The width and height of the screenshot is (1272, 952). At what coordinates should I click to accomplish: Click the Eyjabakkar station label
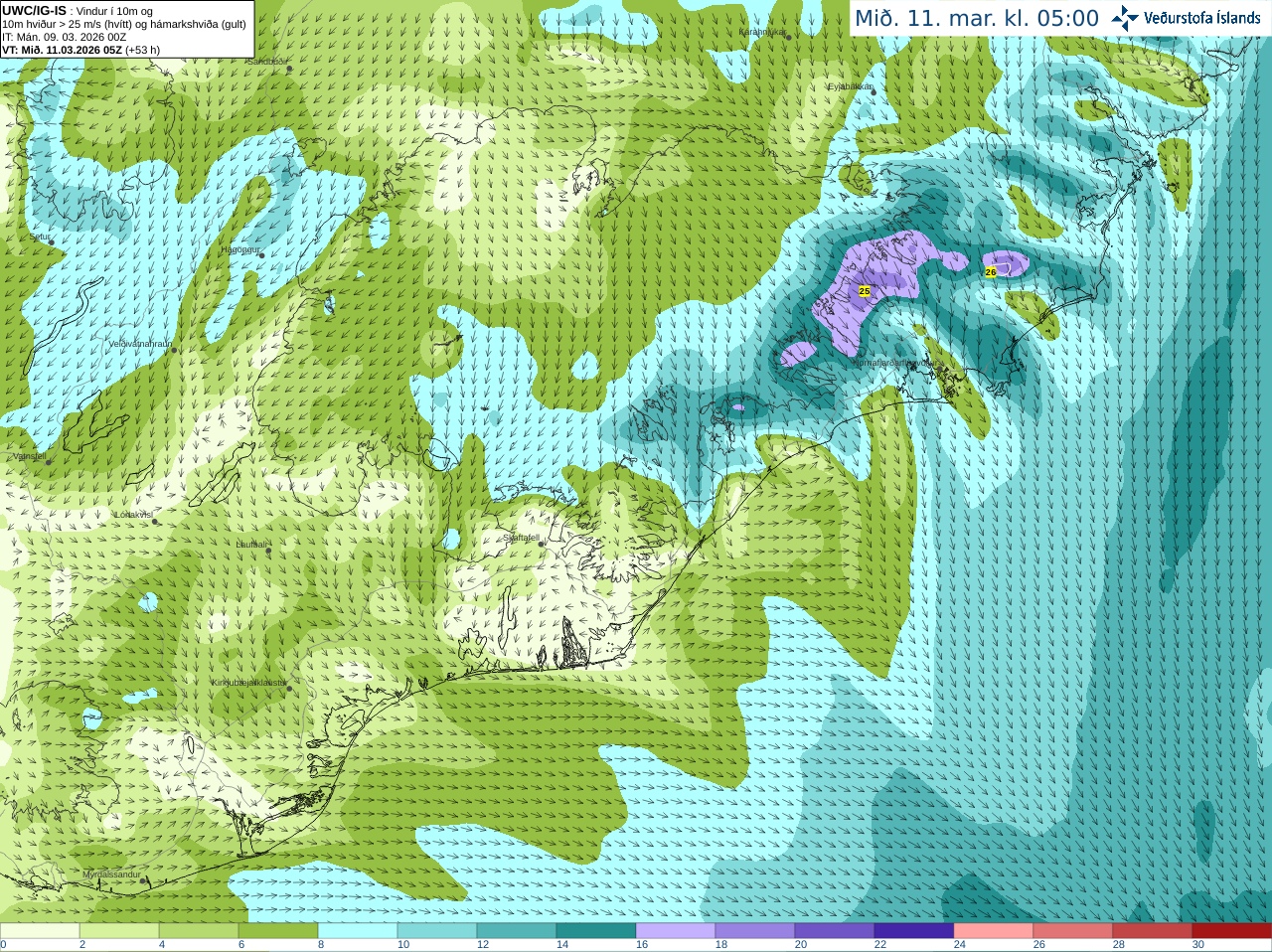[851, 86]
